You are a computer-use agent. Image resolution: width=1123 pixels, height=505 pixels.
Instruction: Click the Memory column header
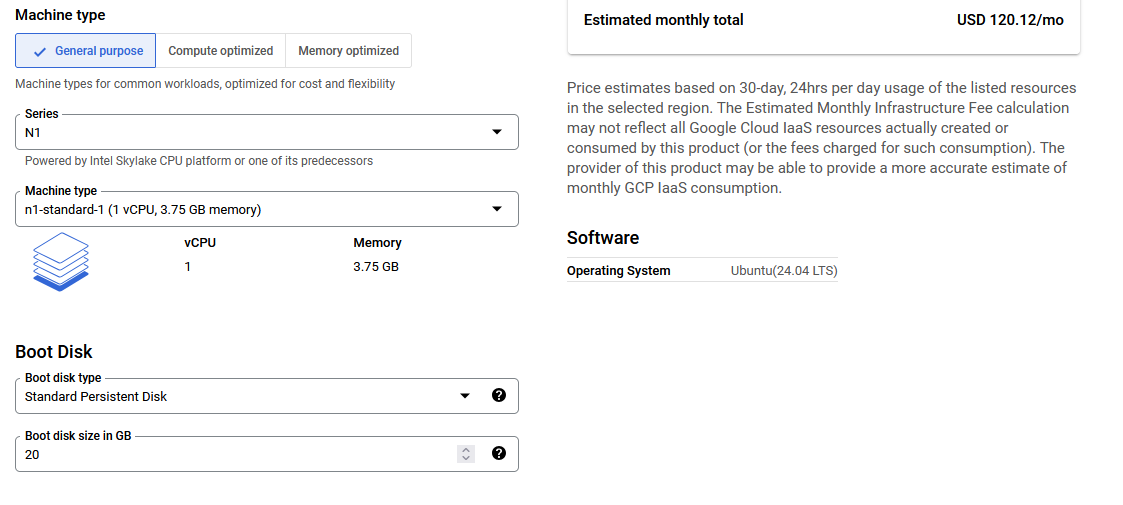[x=377, y=243]
